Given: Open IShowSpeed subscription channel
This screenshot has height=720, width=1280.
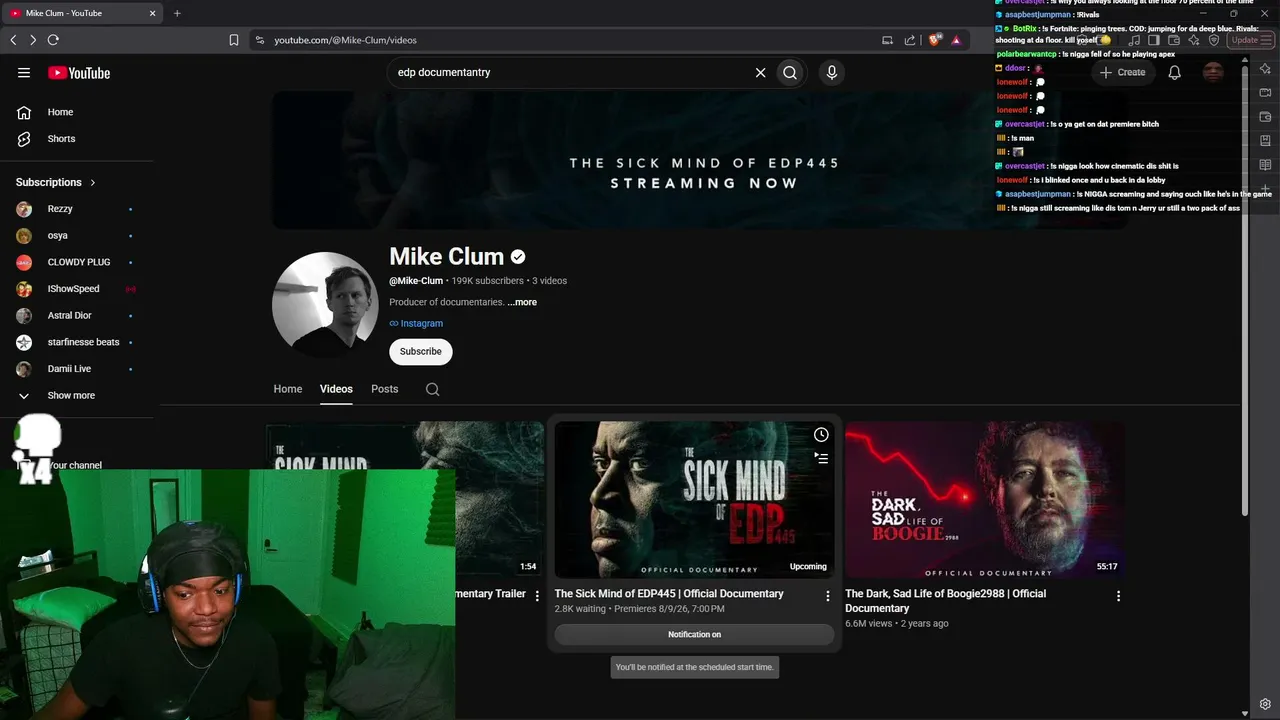Looking at the screenshot, I should (x=73, y=289).
